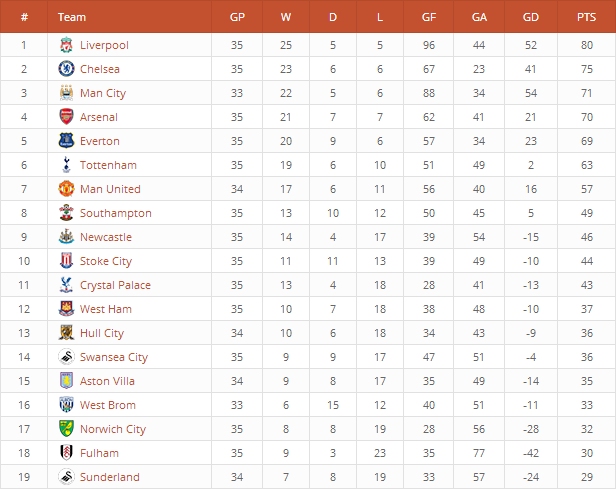The height and width of the screenshot is (489, 616).
Task: Click the Stoke City club crest
Action: point(66,261)
